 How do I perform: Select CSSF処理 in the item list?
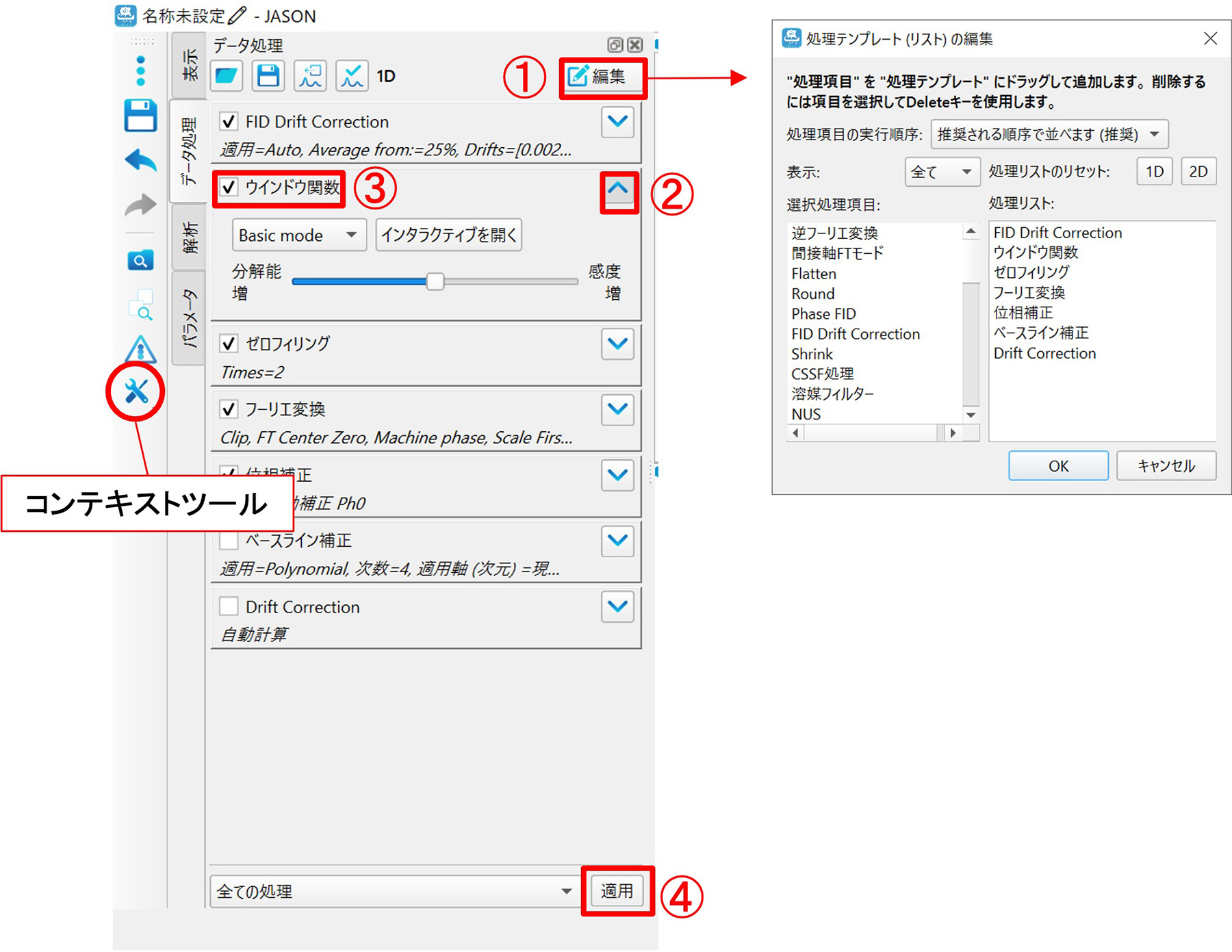click(822, 374)
